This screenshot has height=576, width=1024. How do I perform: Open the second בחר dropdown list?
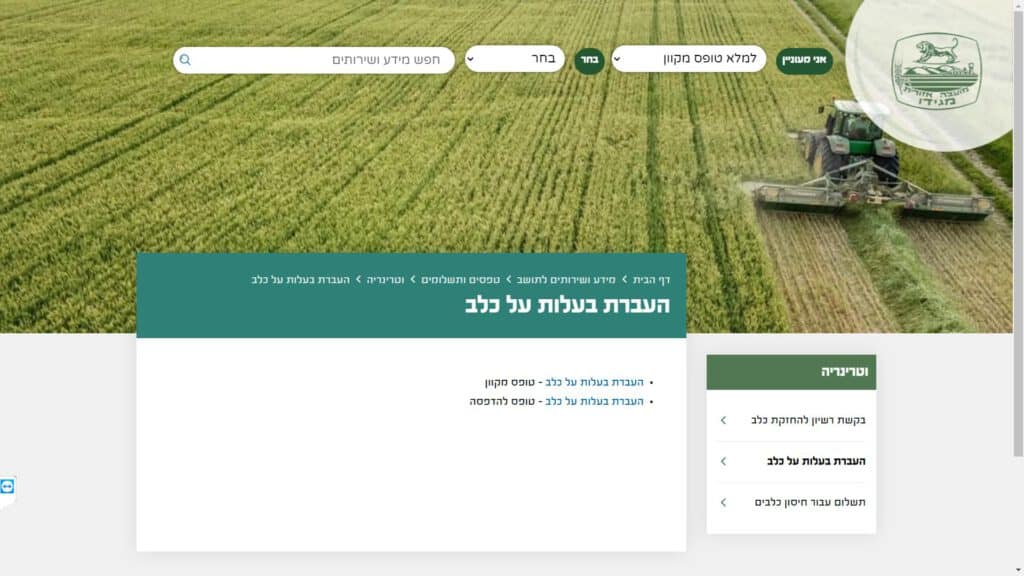[515, 59]
